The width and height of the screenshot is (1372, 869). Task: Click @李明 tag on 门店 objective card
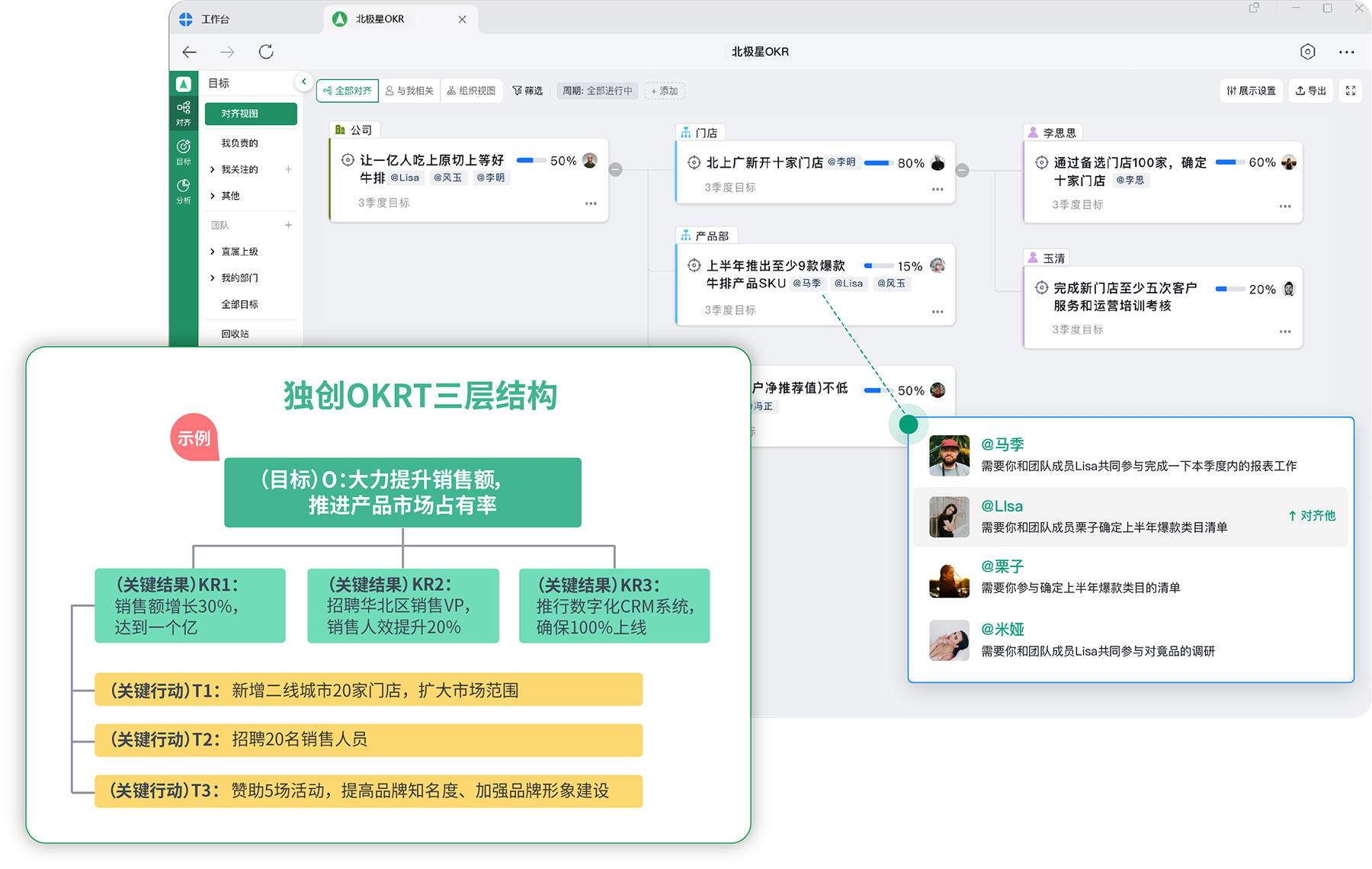point(841,162)
